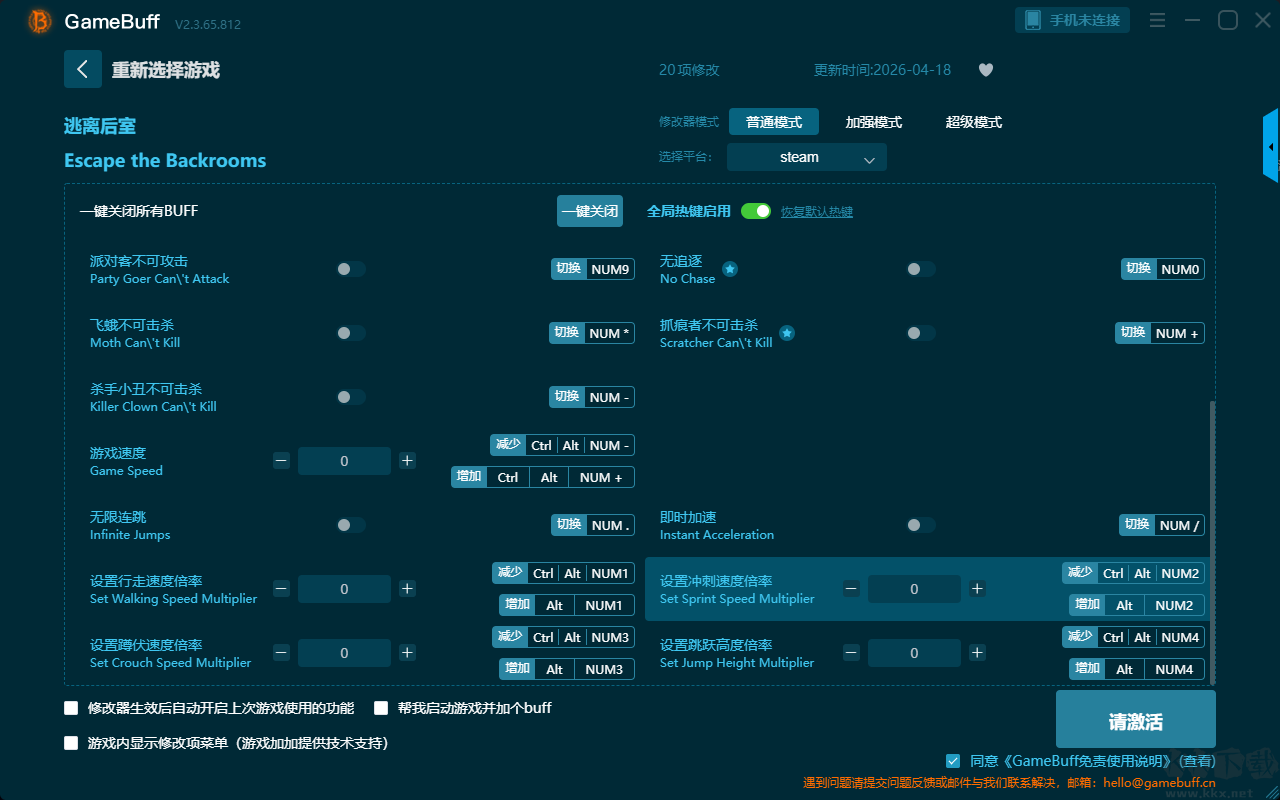Click the Game Speed value field
The height and width of the screenshot is (800, 1280).
[x=344, y=461]
